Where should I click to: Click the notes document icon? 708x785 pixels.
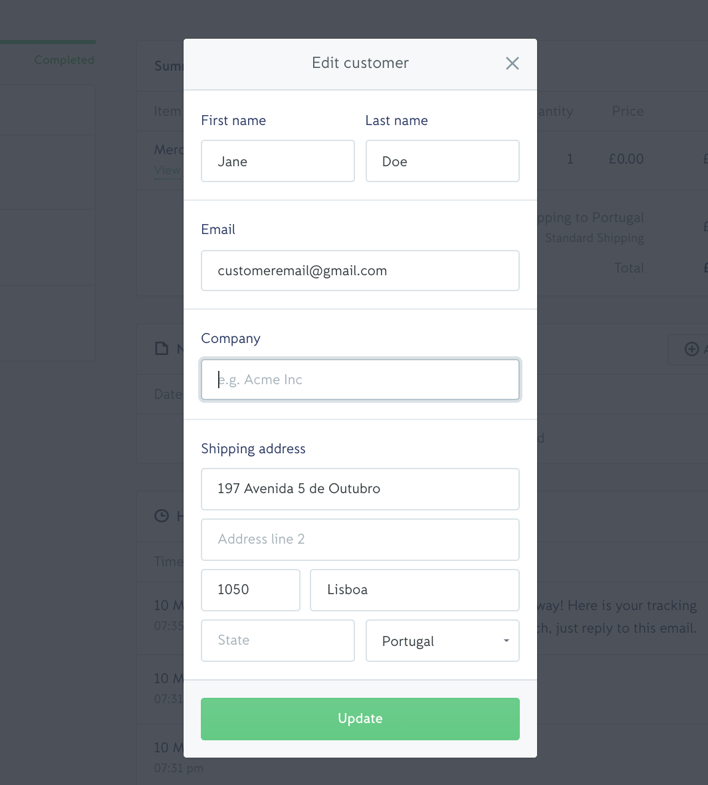point(161,348)
